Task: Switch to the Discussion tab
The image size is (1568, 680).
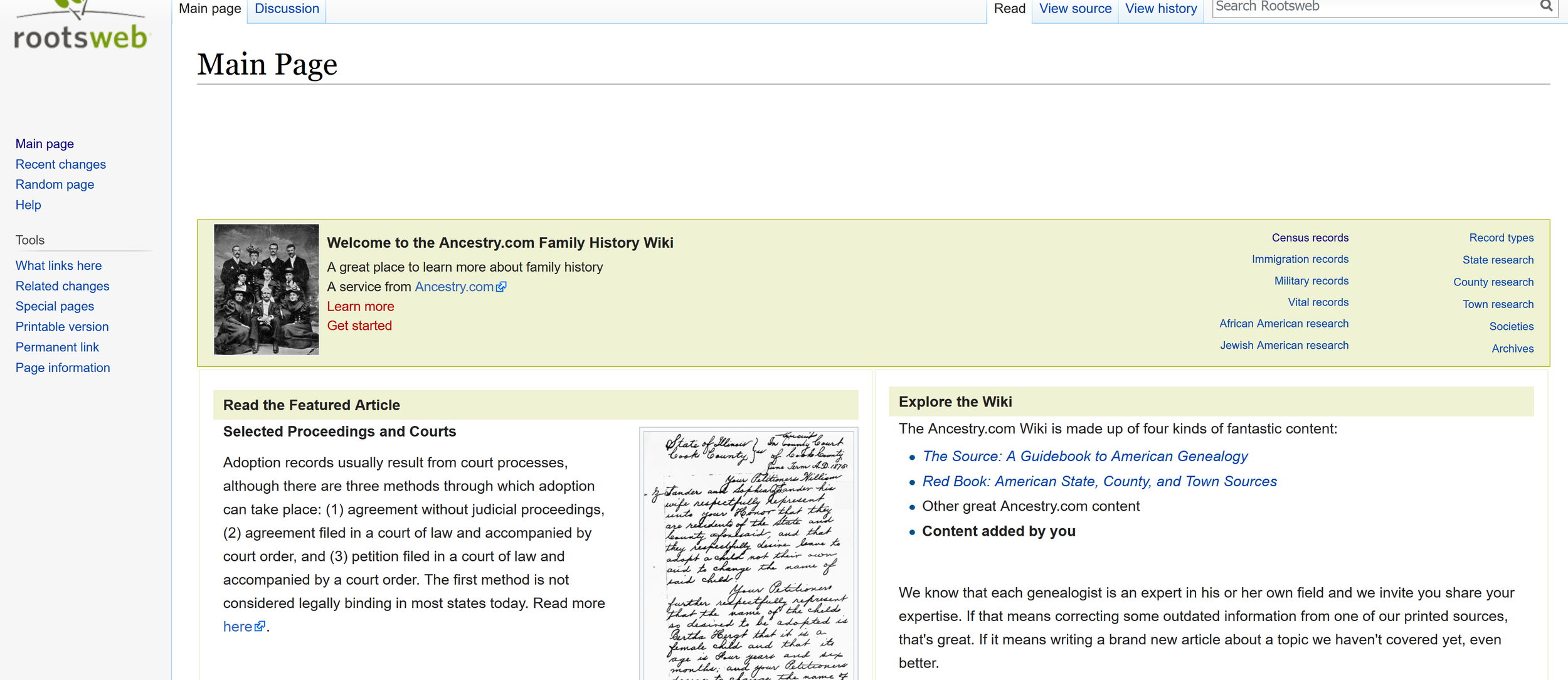Action: [x=287, y=9]
